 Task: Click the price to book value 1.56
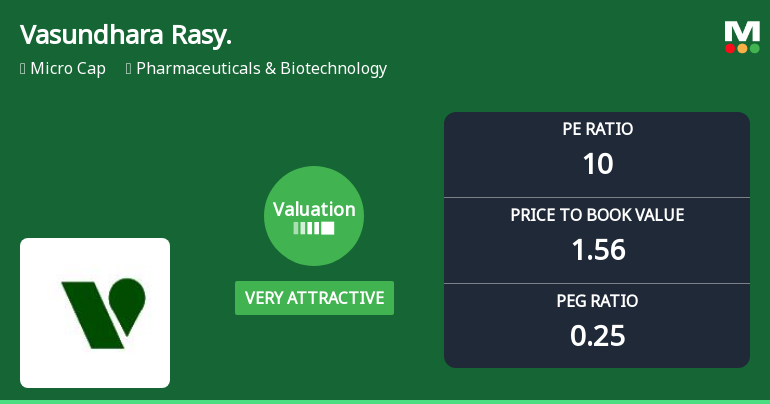click(598, 249)
